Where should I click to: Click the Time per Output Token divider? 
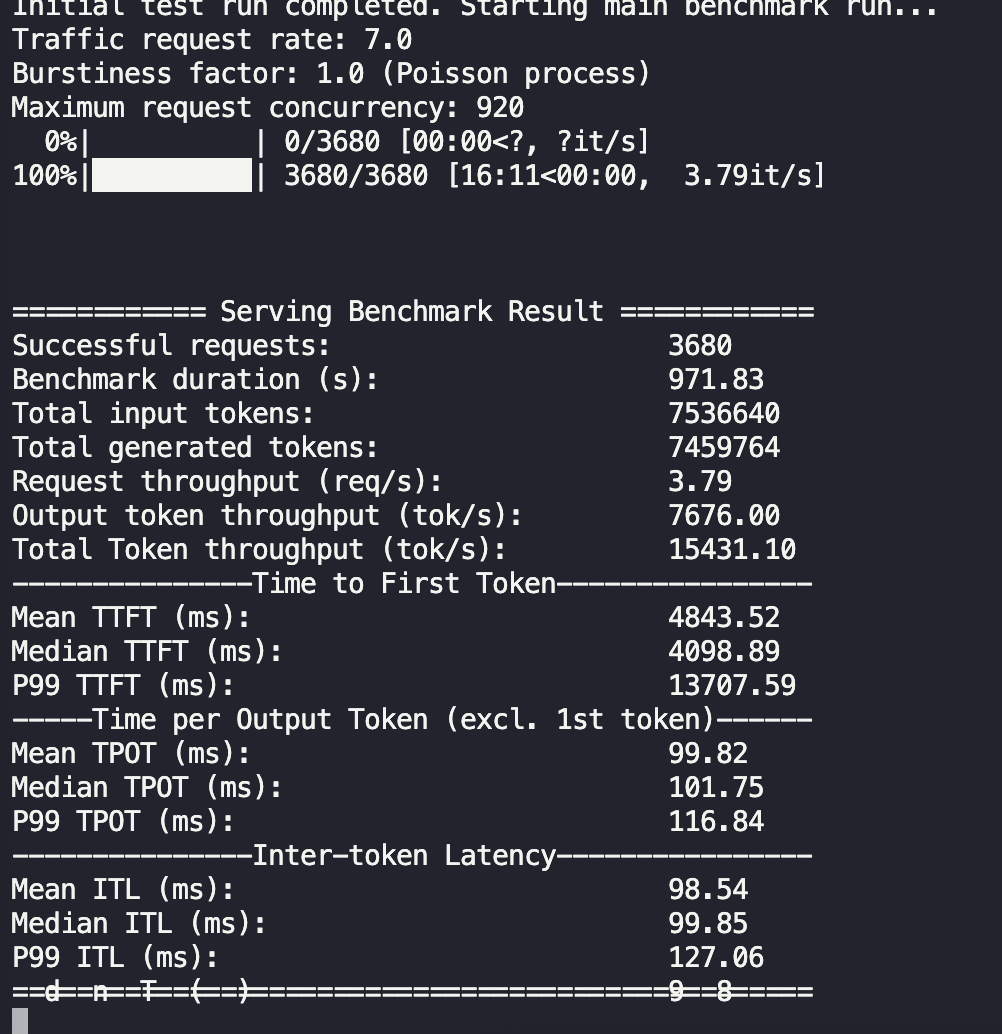[412, 720]
